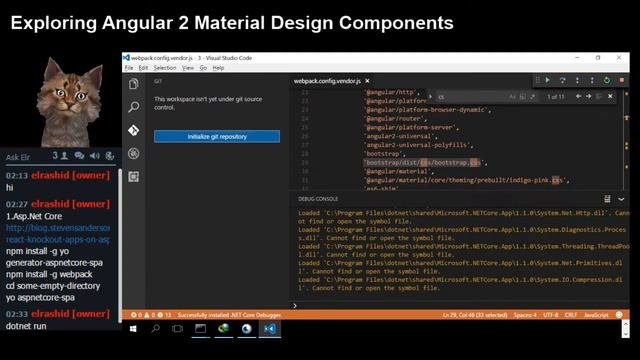This screenshot has height=360, width=640.
Task: Open the Windows Start menu
Action: click(x=133, y=329)
